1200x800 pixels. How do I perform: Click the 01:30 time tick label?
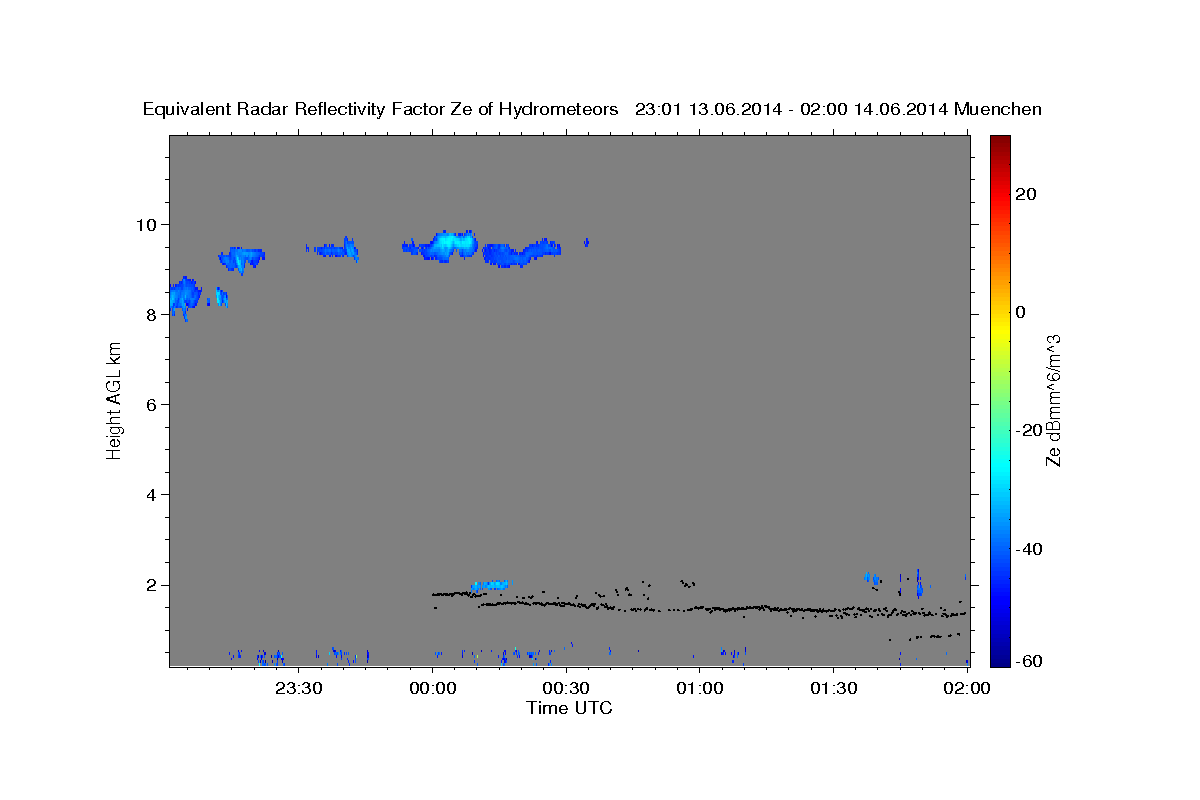[833, 688]
